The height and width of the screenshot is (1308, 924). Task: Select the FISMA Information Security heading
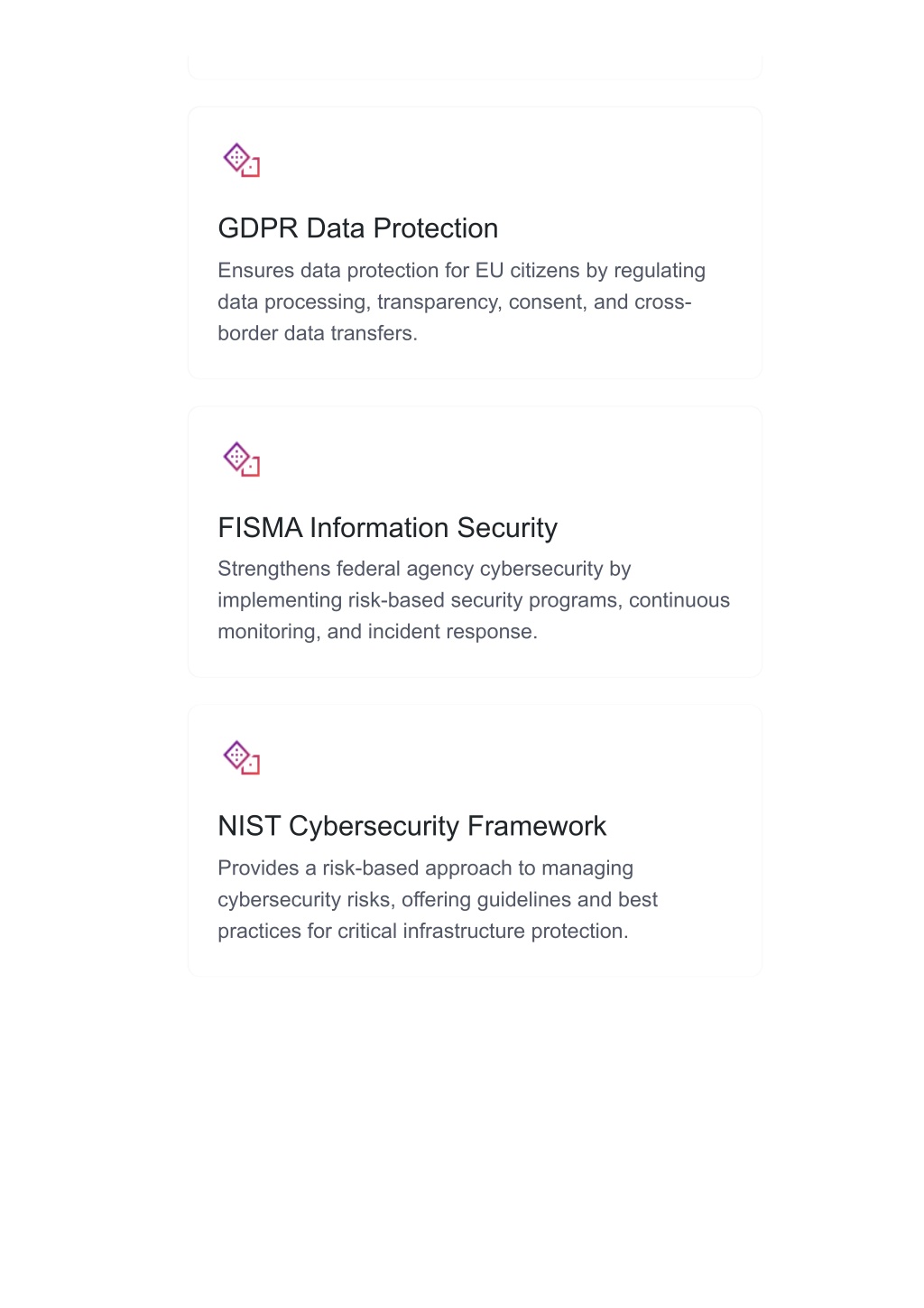pyautogui.click(x=388, y=527)
